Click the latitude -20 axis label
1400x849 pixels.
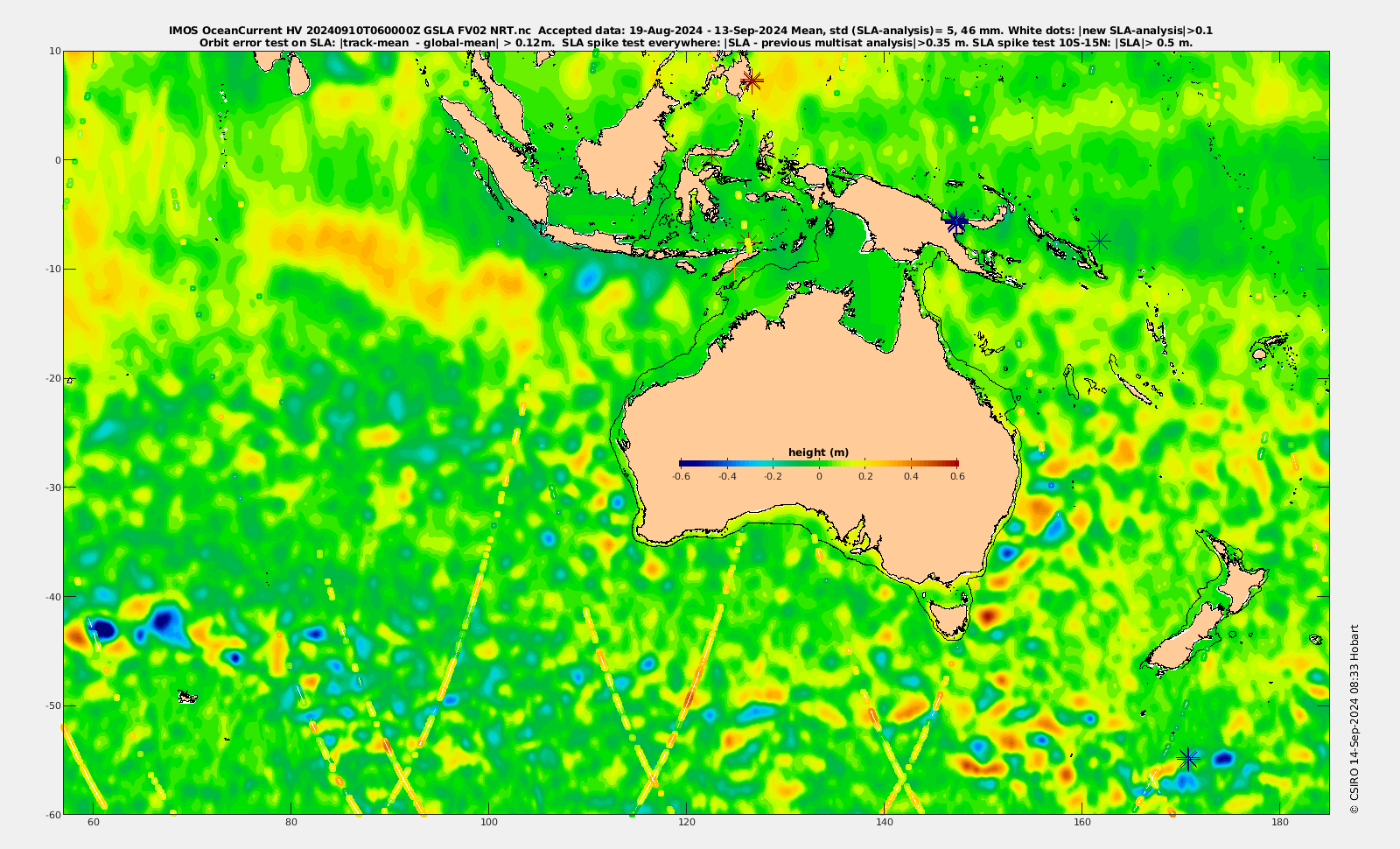pyautogui.click(x=53, y=378)
